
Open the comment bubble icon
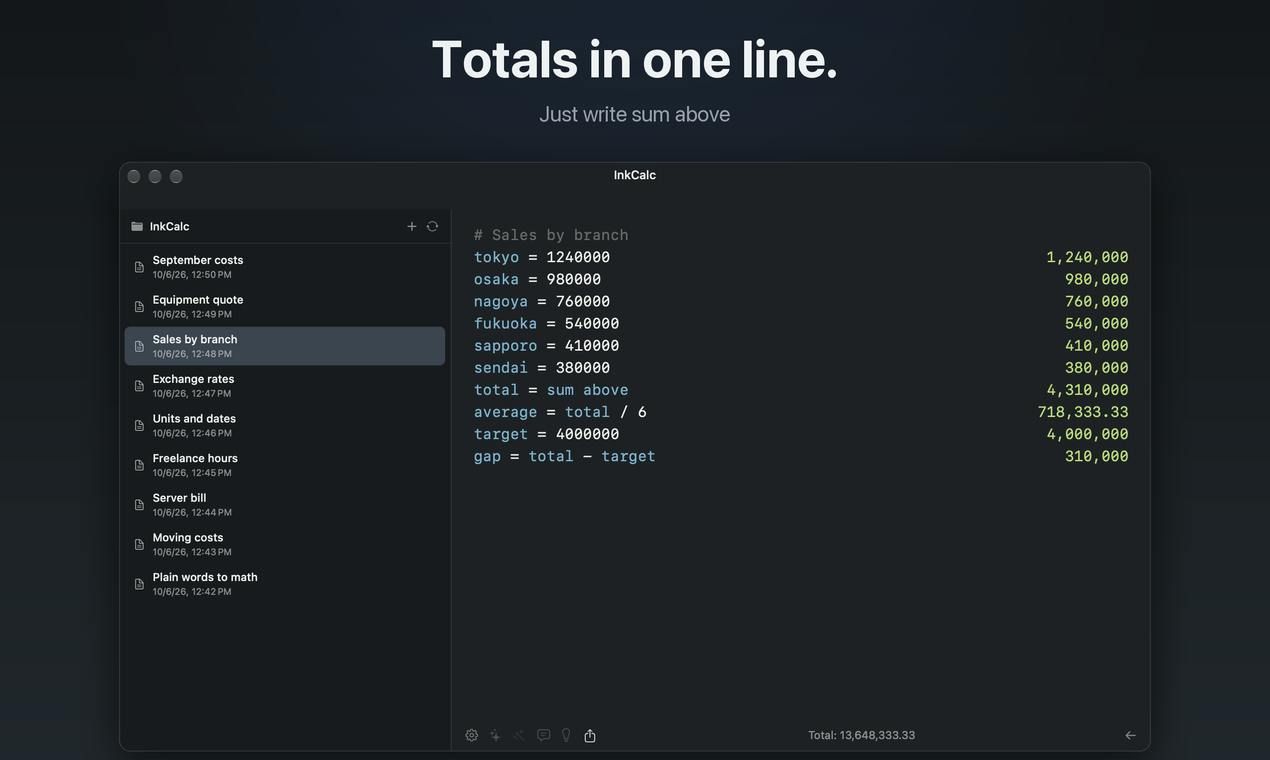click(x=544, y=735)
